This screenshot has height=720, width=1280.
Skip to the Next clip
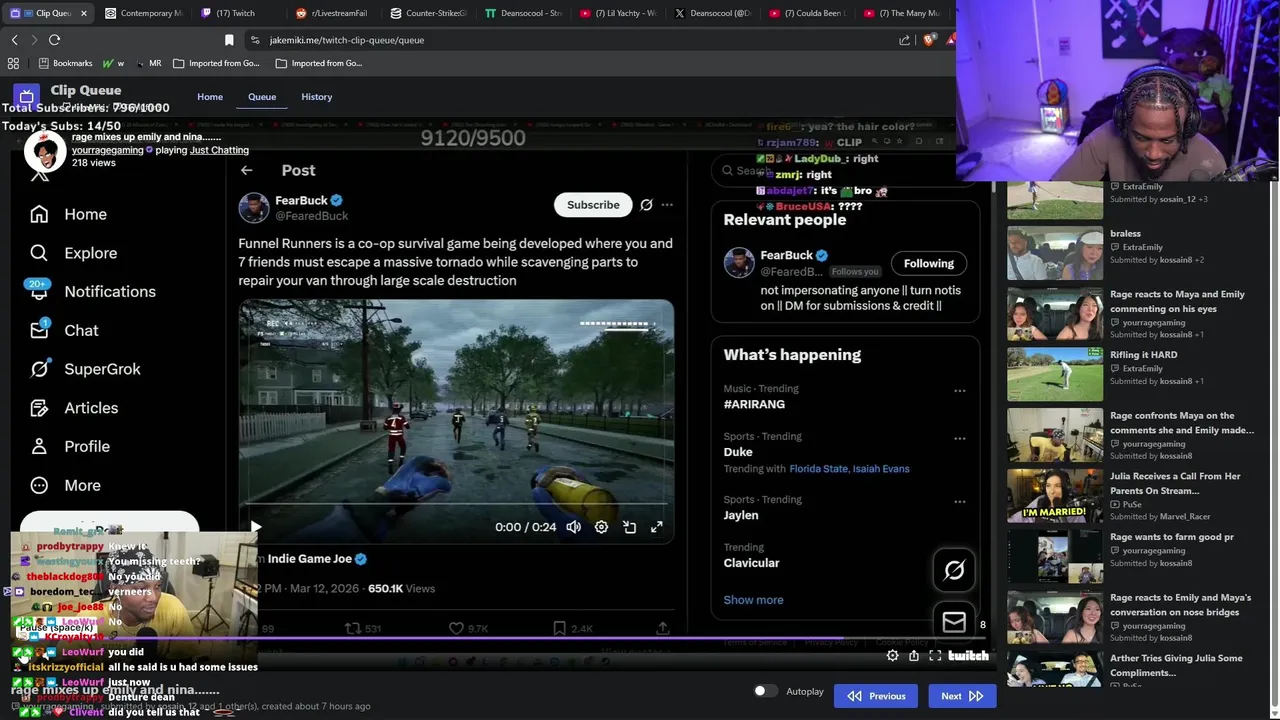click(962, 696)
